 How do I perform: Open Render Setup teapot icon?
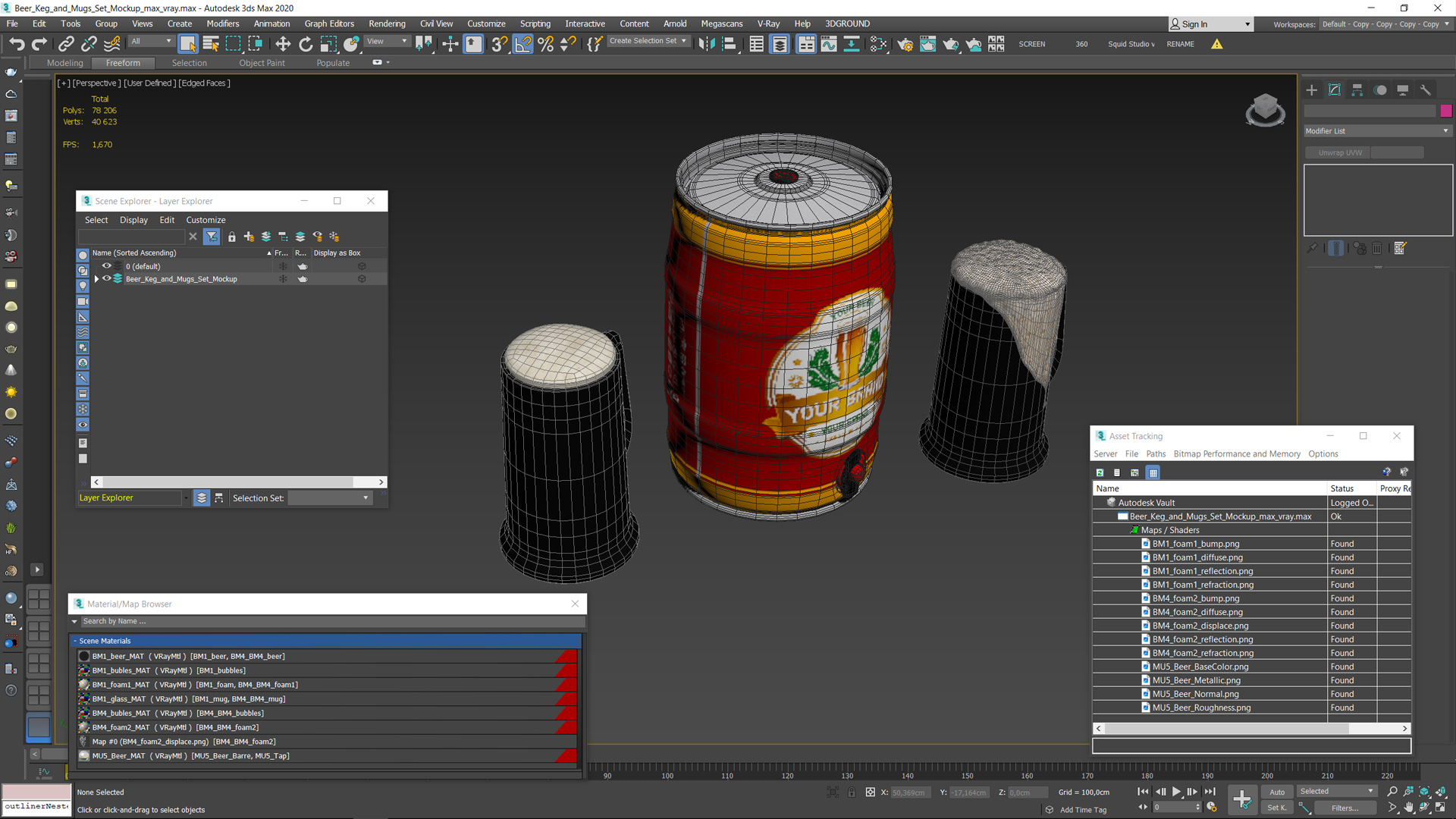(905, 44)
